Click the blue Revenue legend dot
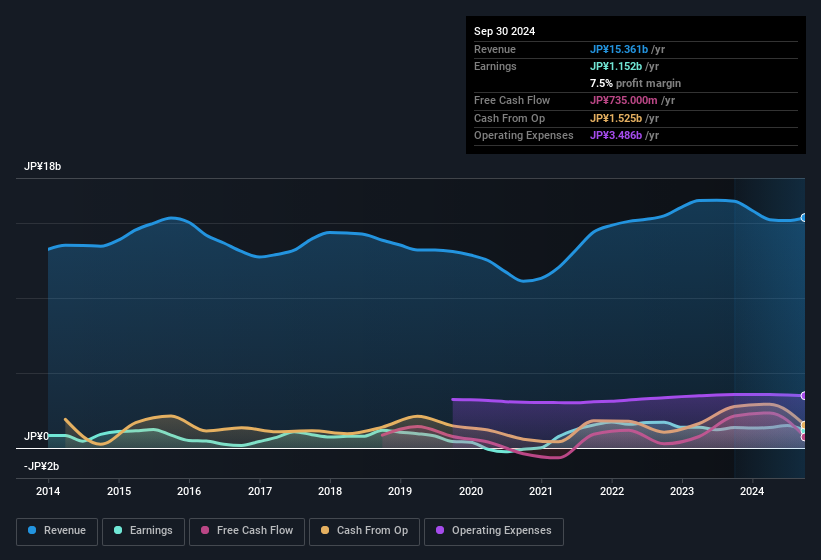 pos(33,531)
